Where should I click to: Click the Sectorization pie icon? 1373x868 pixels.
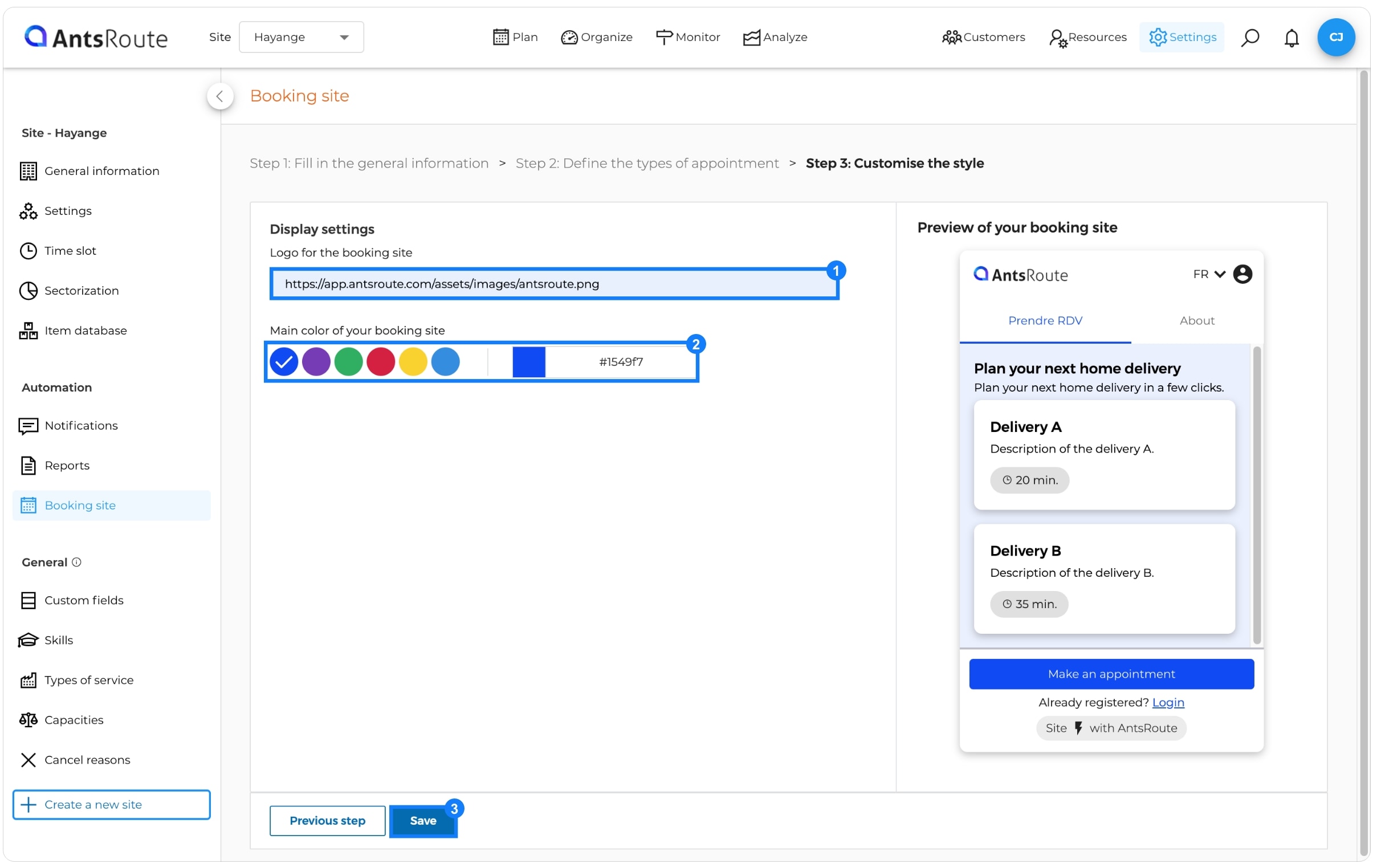pyautogui.click(x=28, y=291)
